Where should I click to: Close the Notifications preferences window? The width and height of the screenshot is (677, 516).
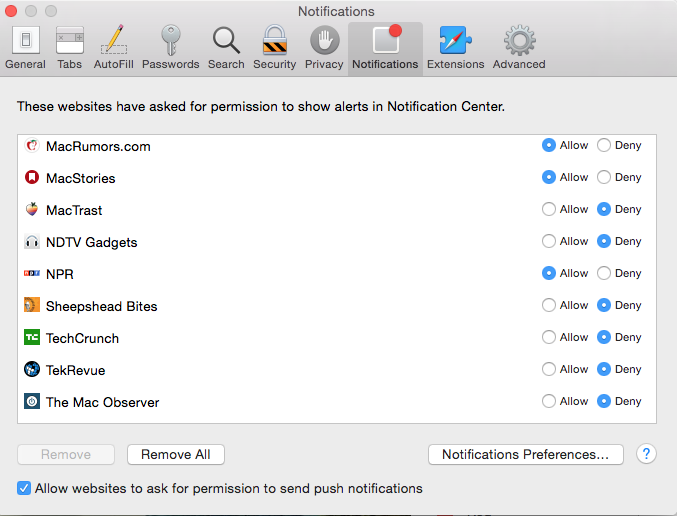pos(11,11)
